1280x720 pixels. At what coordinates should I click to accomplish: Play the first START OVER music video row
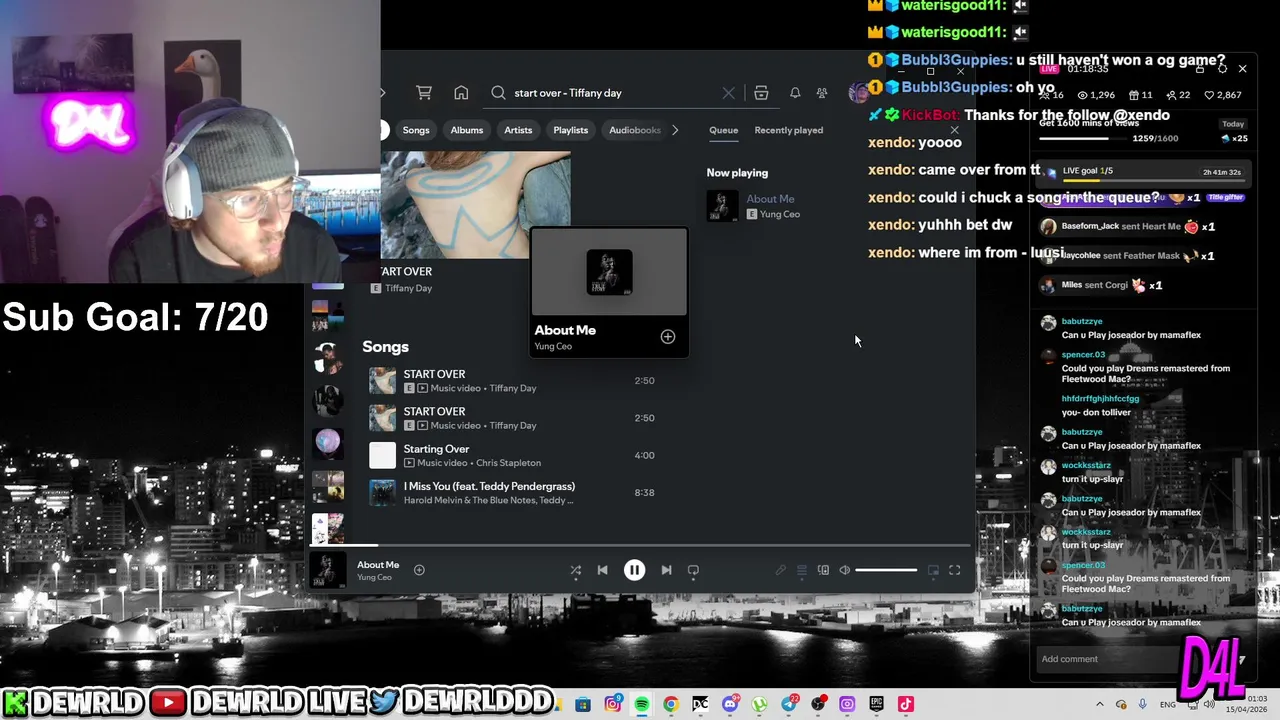pos(511,381)
